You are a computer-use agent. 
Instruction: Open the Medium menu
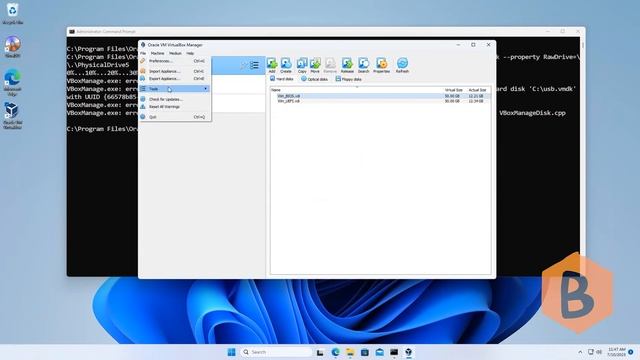(x=175, y=53)
